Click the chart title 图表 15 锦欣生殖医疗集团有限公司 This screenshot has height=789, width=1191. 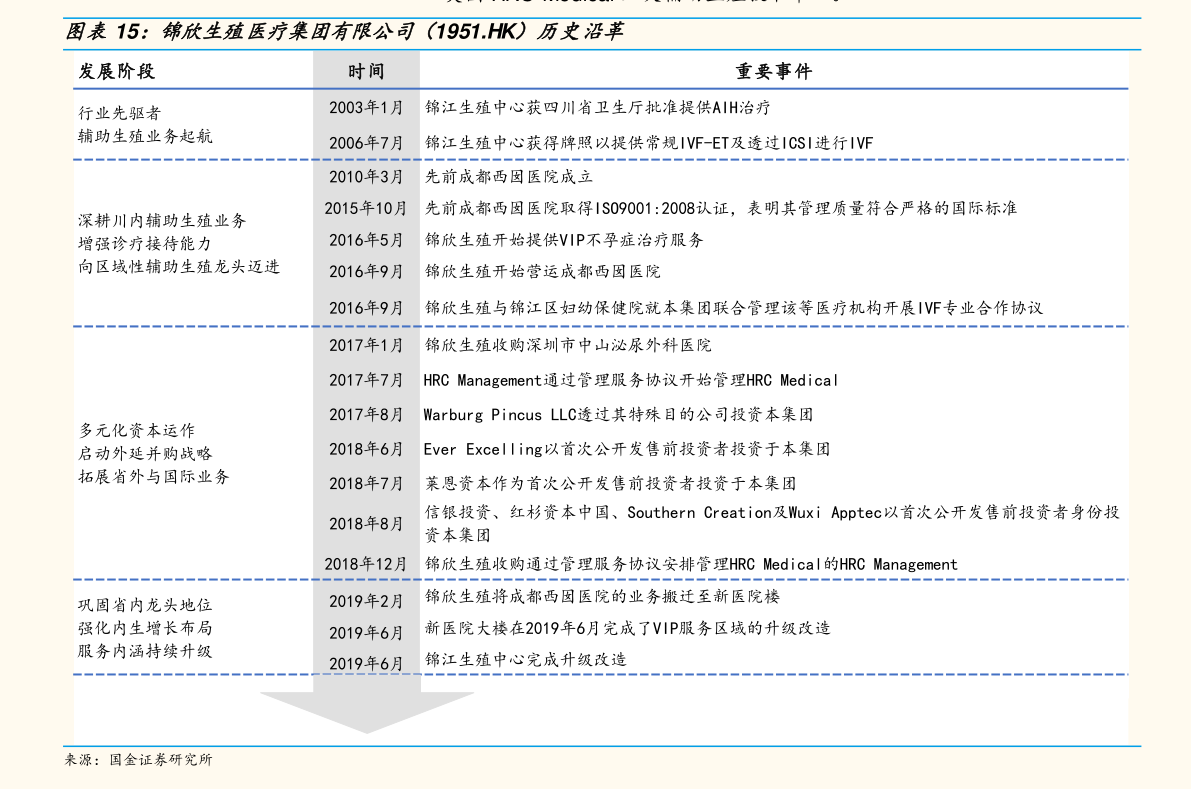[x=344, y=31]
